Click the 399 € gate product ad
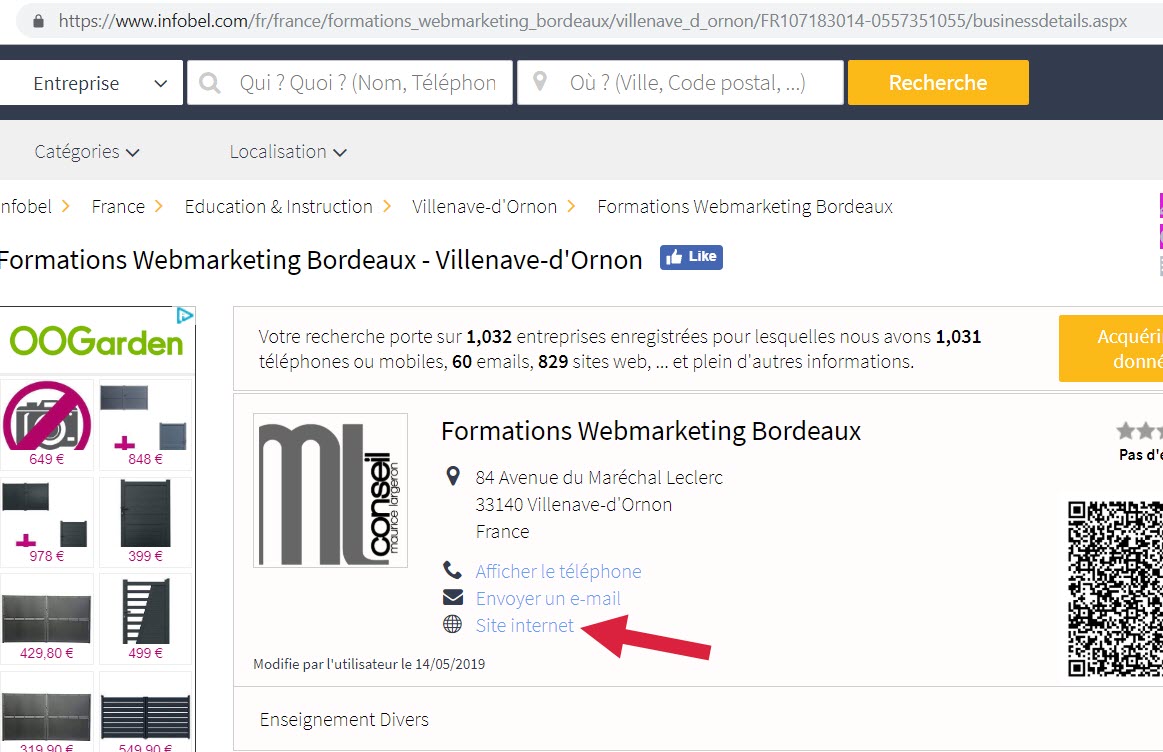This screenshot has height=752, width=1163. point(145,521)
